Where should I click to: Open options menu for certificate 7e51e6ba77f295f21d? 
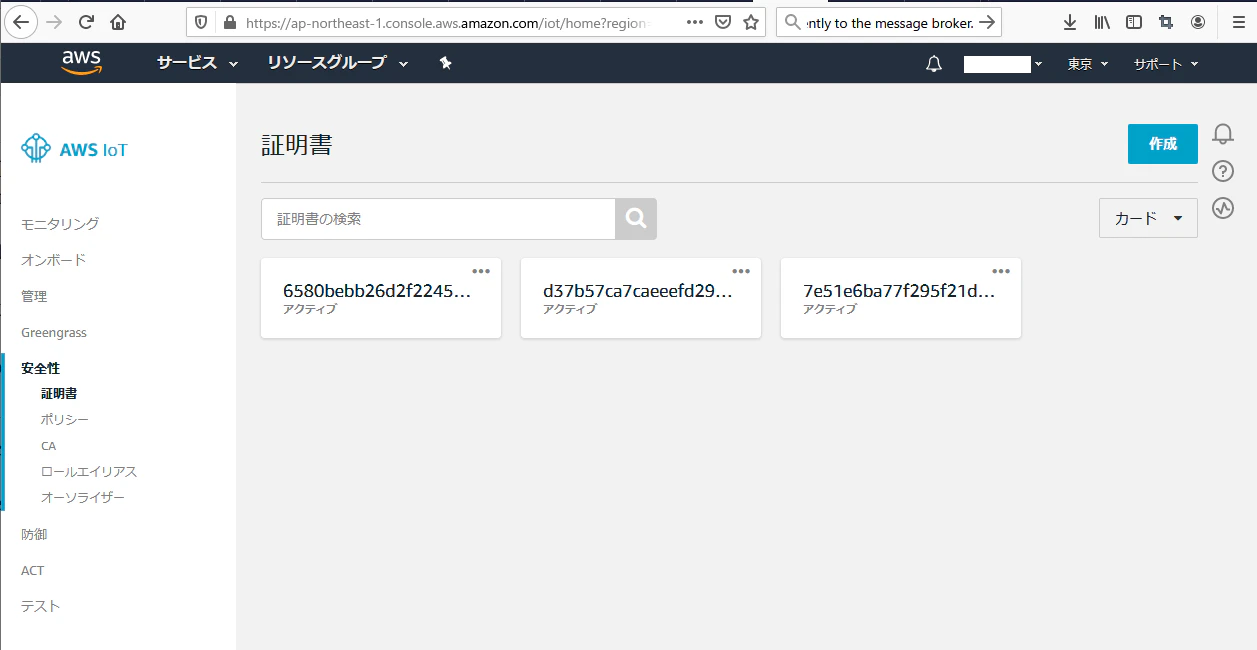coord(1001,271)
